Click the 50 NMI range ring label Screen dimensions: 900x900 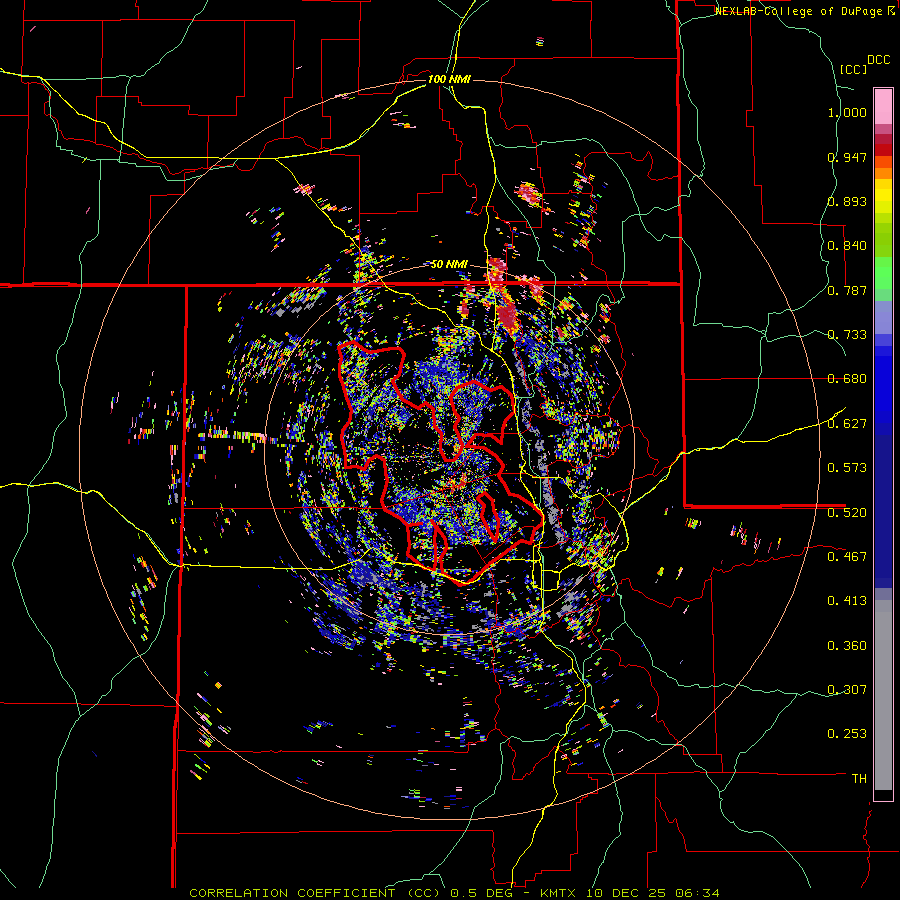tap(449, 264)
